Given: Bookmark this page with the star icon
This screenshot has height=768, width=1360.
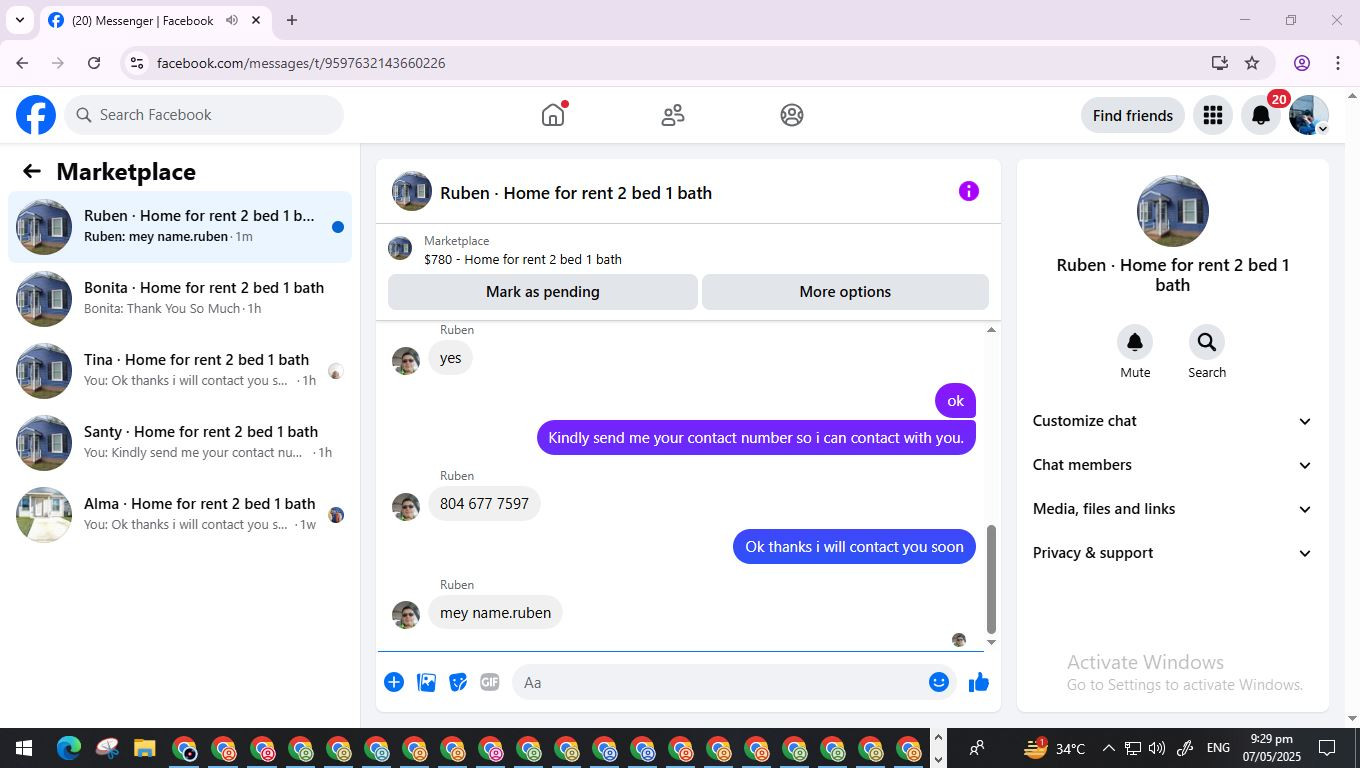Looking at the screenshot, I should [x=1252, y=63].
